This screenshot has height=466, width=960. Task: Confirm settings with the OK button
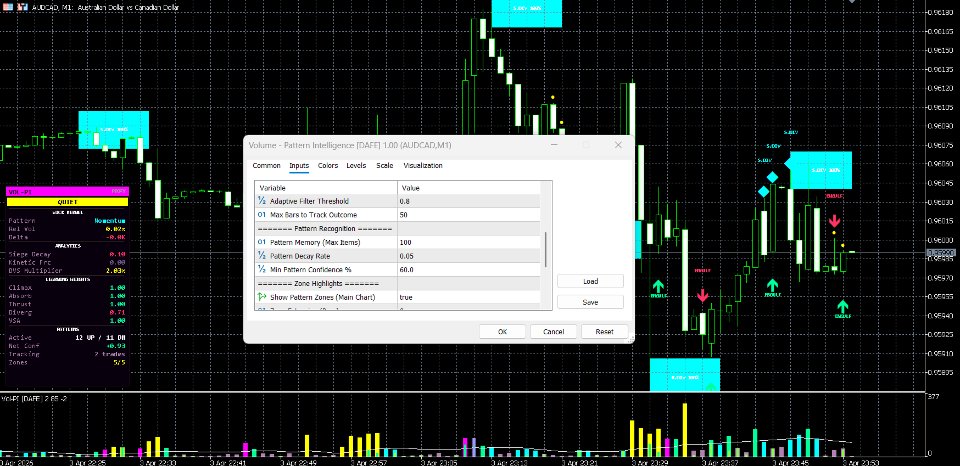(x=502, y=331)
